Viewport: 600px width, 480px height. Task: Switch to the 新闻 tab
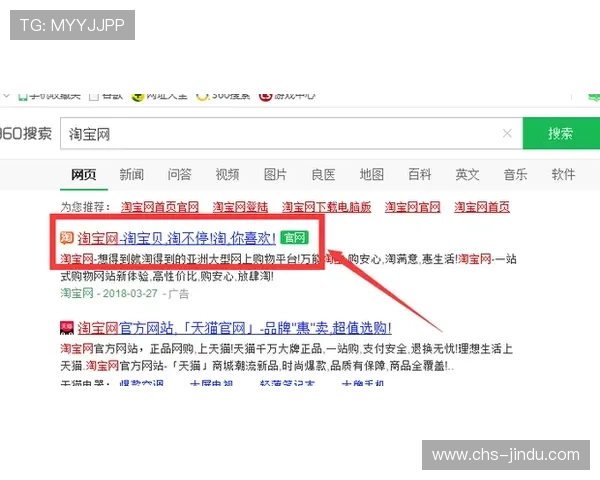point(132,175)
